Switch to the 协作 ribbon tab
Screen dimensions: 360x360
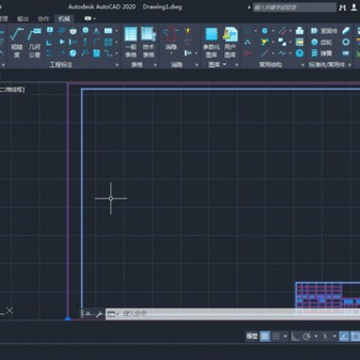click(x=43, y=19)
